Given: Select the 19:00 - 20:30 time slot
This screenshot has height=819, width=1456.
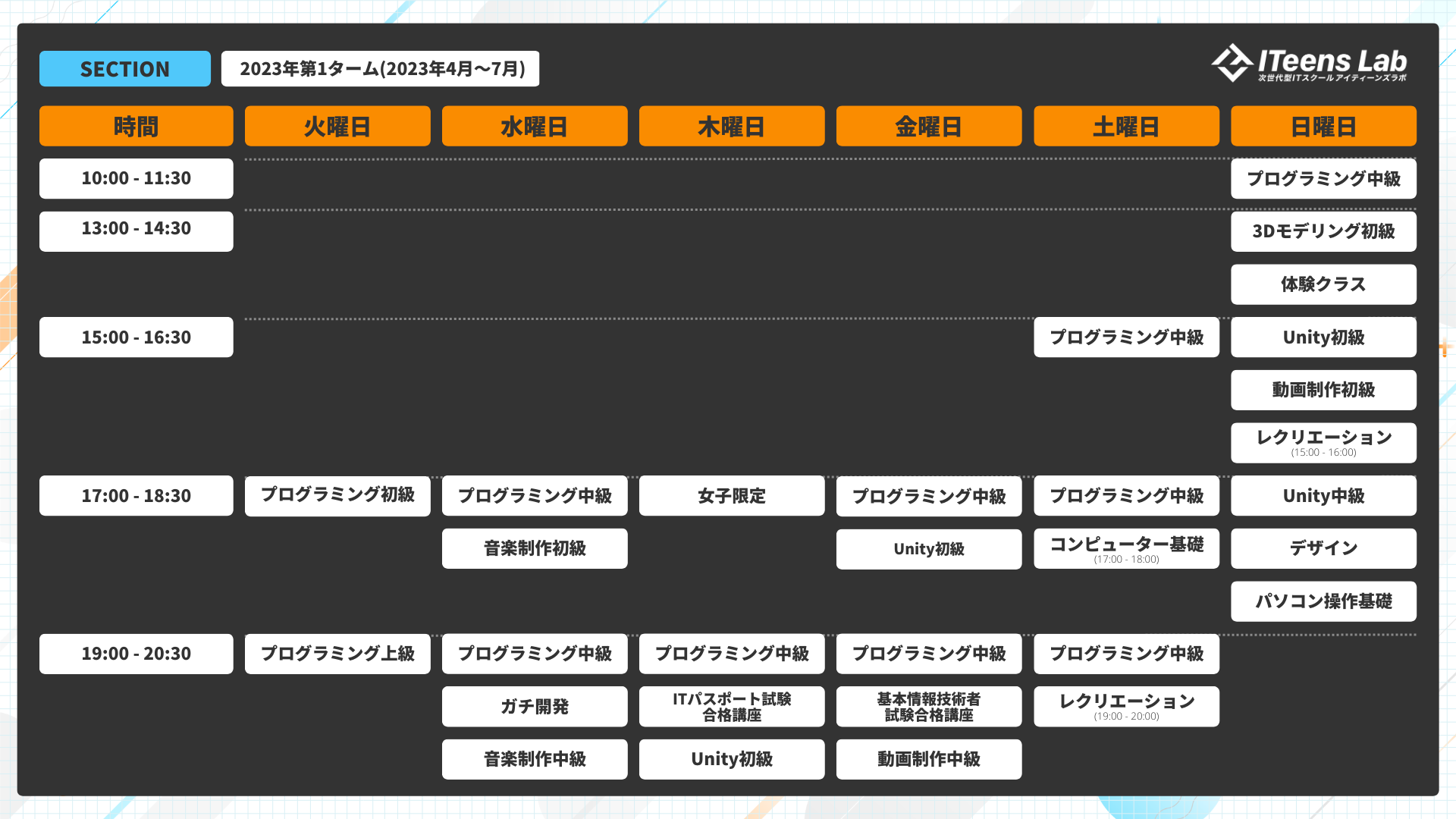Looking at the screenshot, I should click(136, 654).
